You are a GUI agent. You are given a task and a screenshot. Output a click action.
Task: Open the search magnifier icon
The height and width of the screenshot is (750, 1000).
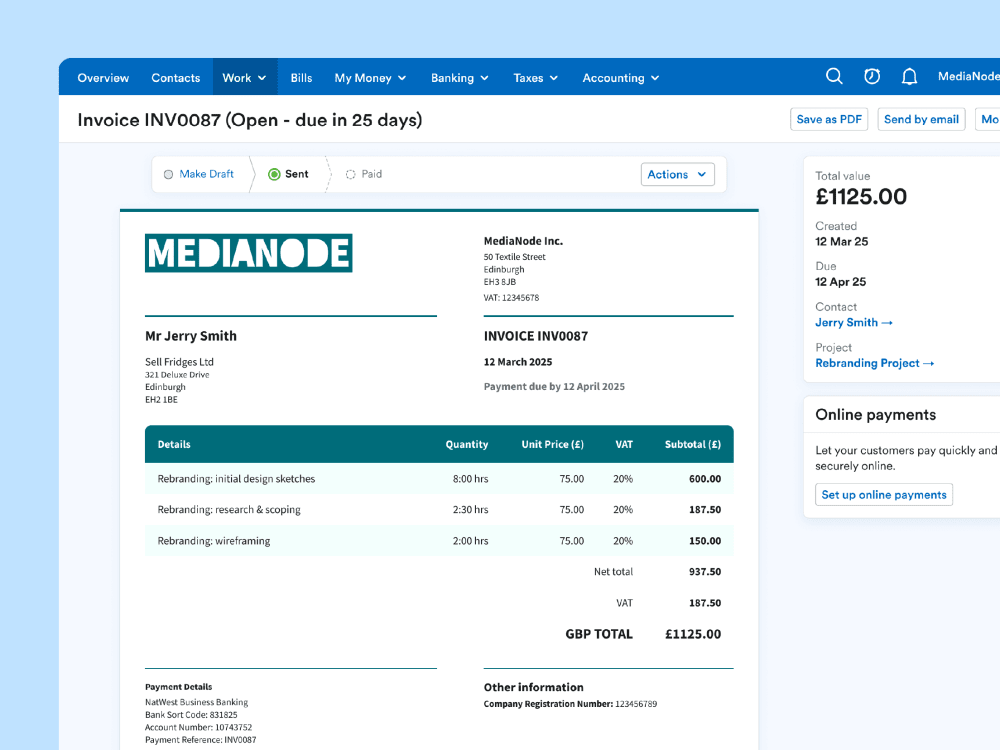click(x=834, y=76)
